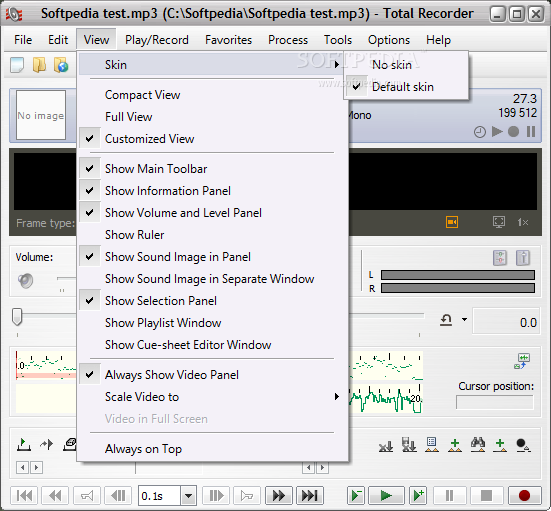Open the Edit menu
551x511 pixels.
58,40
